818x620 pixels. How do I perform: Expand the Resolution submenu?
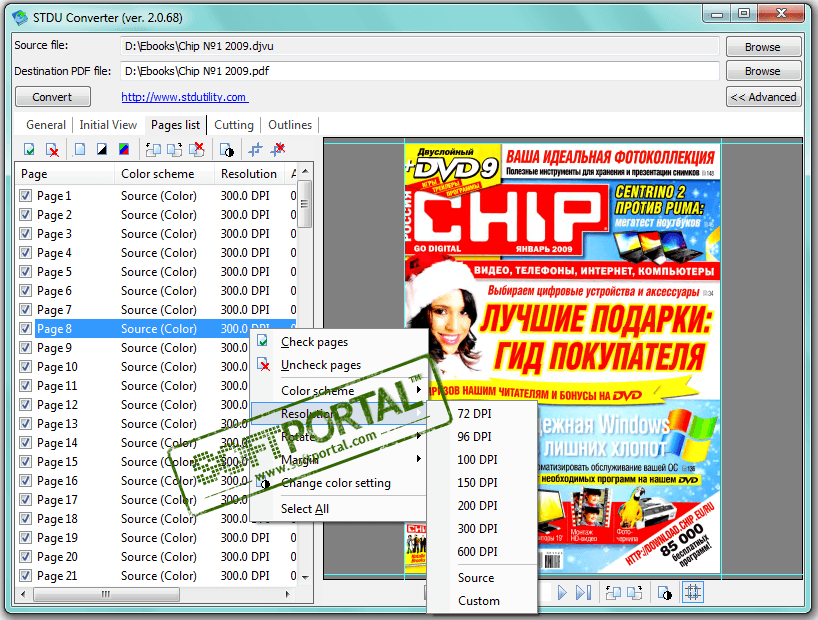[x=338, y=413]
